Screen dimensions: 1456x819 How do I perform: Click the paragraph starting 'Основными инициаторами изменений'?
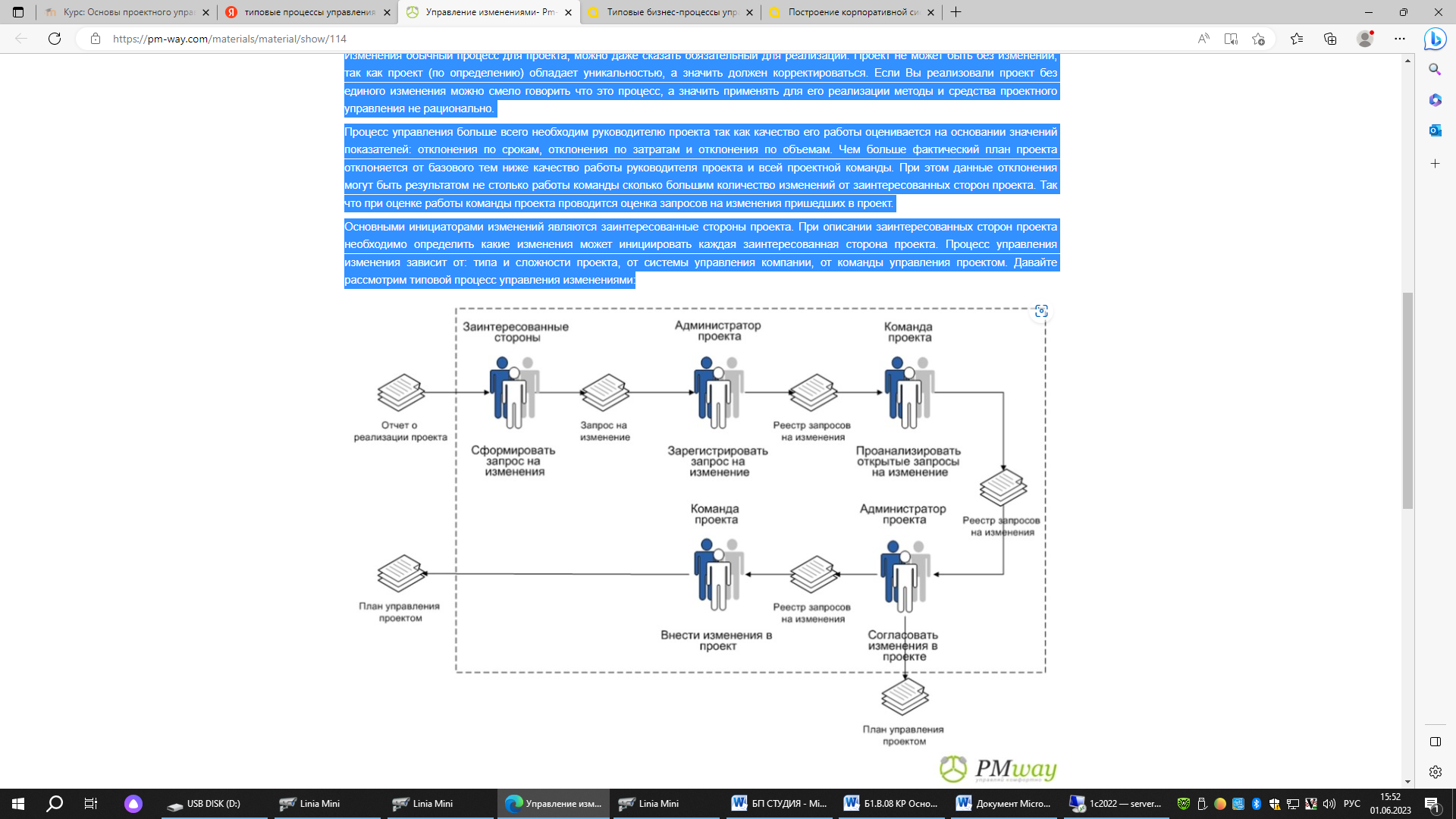(x=701, y=253)
